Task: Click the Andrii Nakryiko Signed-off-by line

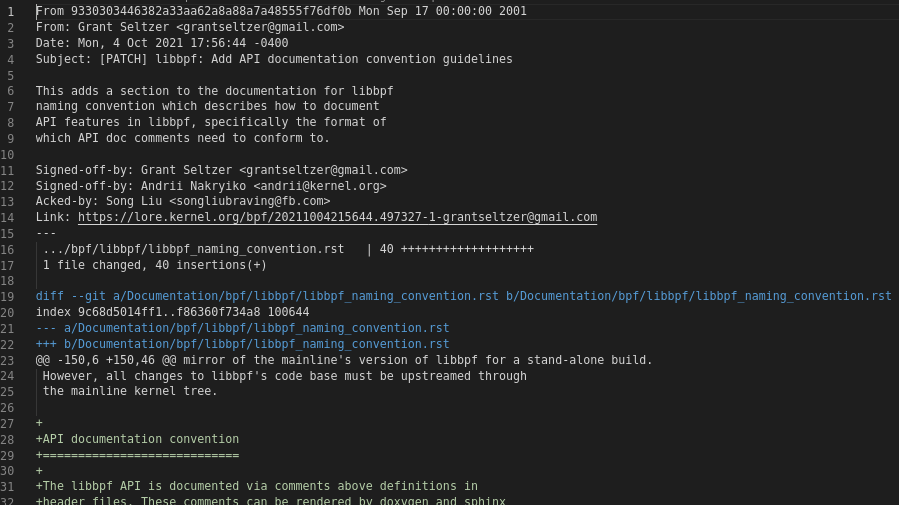Action: pyautogui.click(x=211, y=186)
